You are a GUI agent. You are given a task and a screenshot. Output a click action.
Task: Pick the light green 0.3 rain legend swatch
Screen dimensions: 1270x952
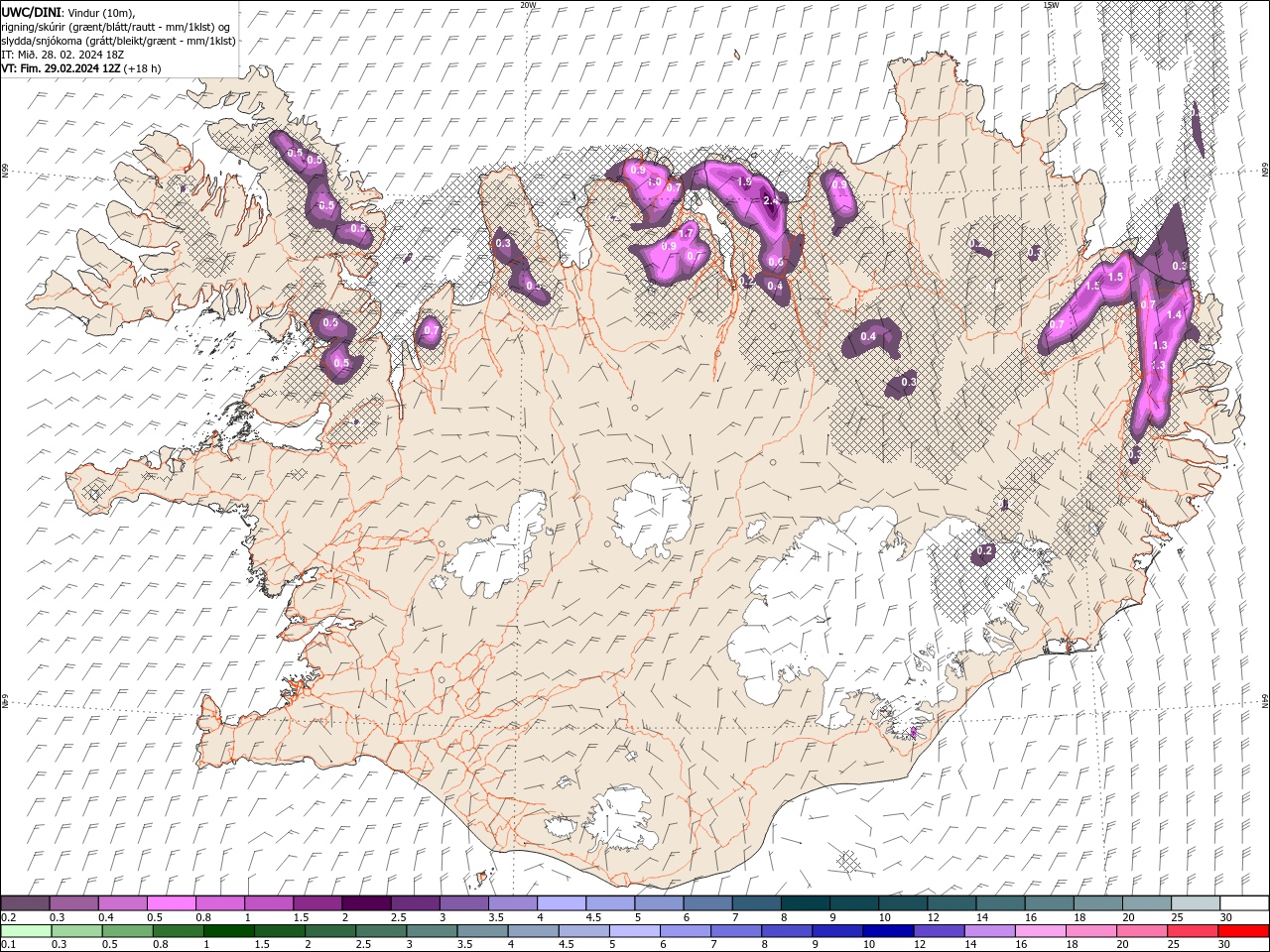(x=76, y=931)
